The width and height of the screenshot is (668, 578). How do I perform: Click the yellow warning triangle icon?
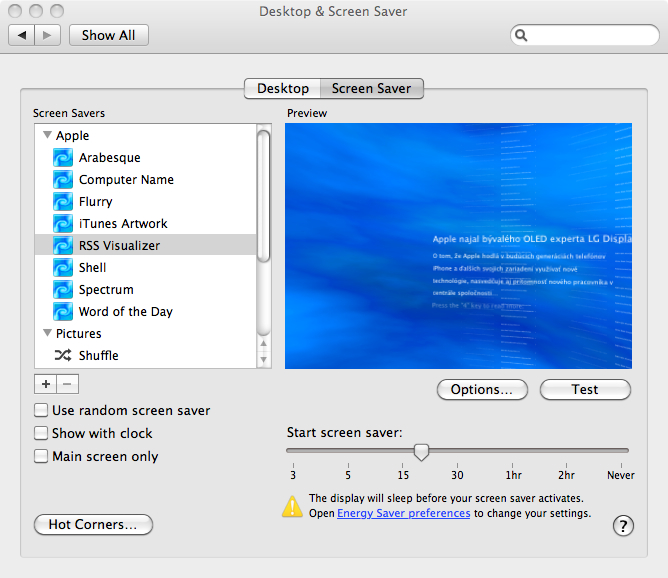tap(292, 506)
